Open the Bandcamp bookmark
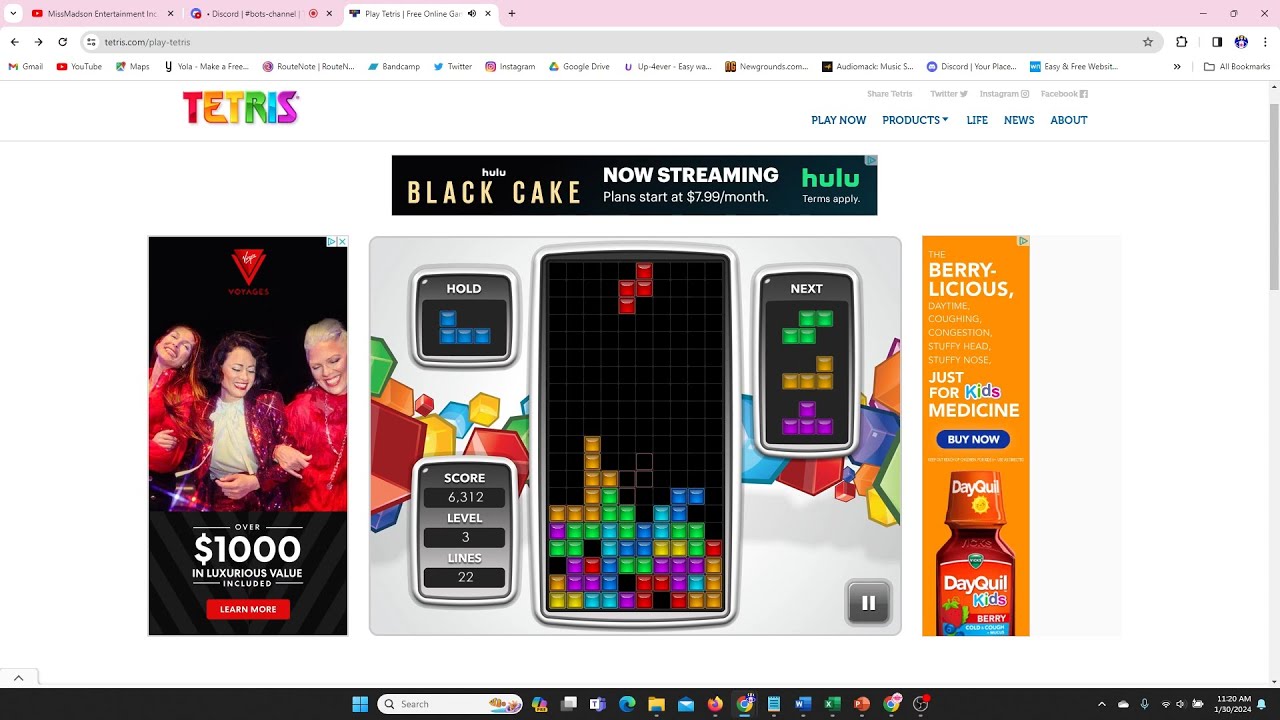The image size is (1280, 720). (x=393, y=67)
